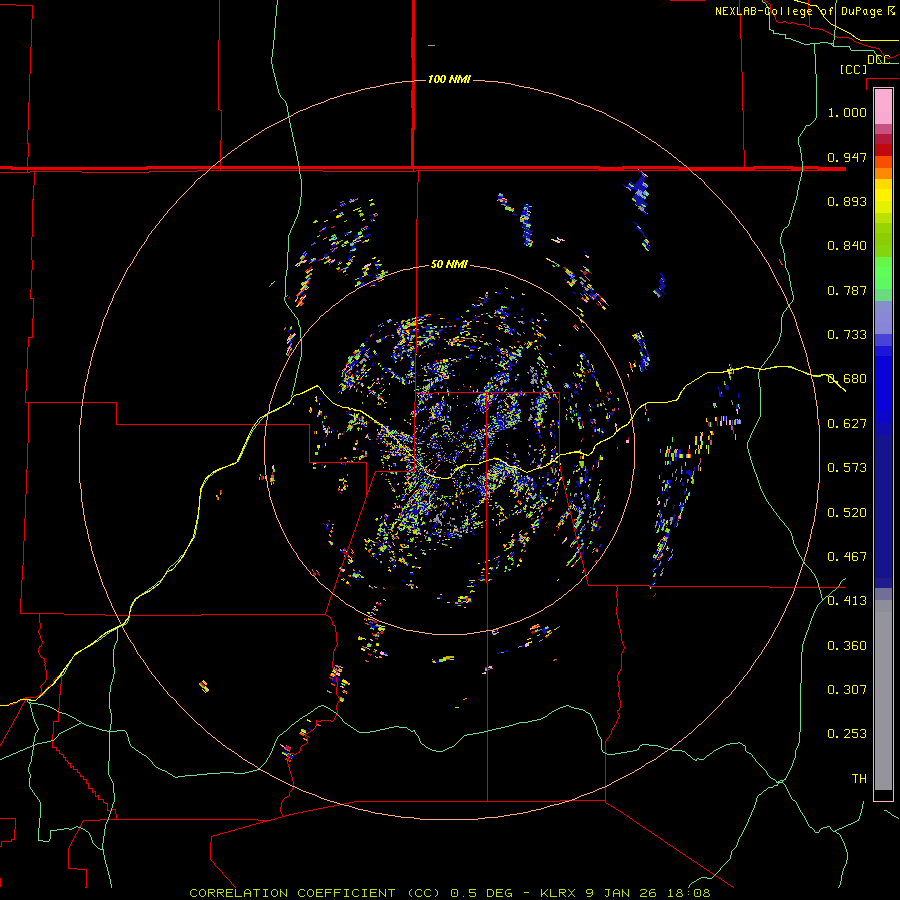Click the 0.253 legend value

847,734
